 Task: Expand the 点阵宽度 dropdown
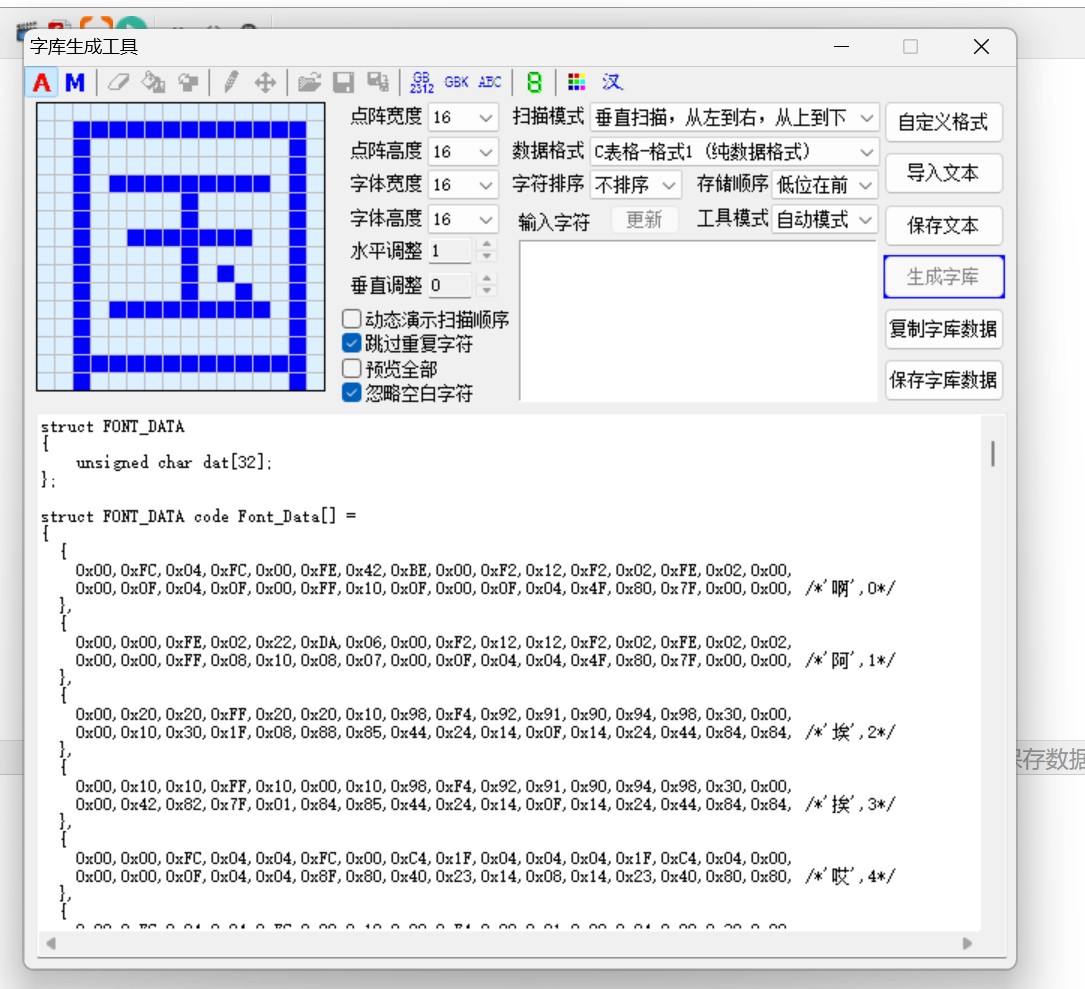(x=464, y=118)
